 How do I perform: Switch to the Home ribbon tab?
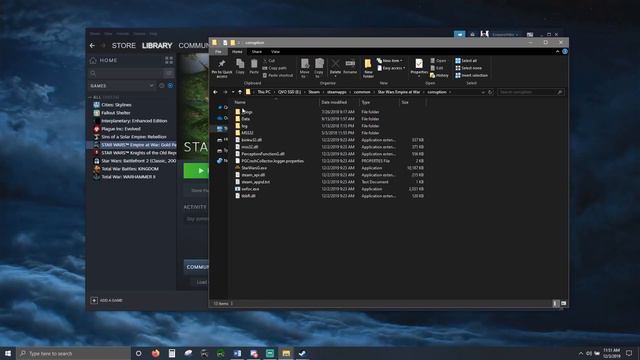tap(237, 51)
